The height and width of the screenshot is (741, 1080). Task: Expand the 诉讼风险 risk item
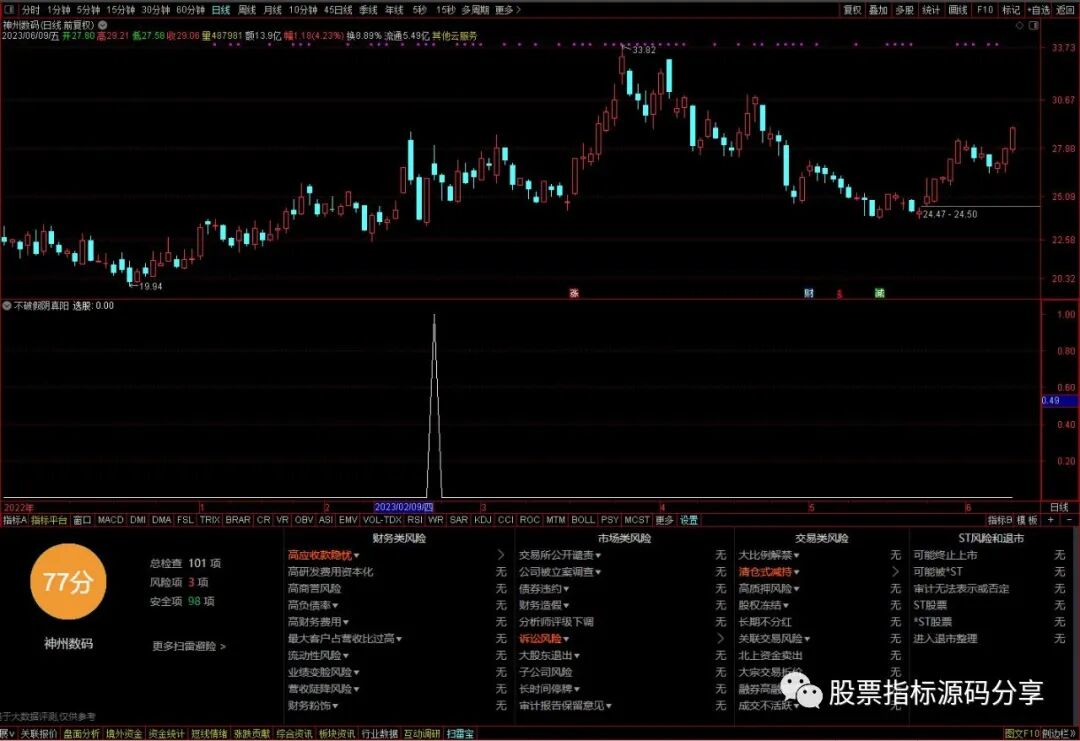coord(544,638)
